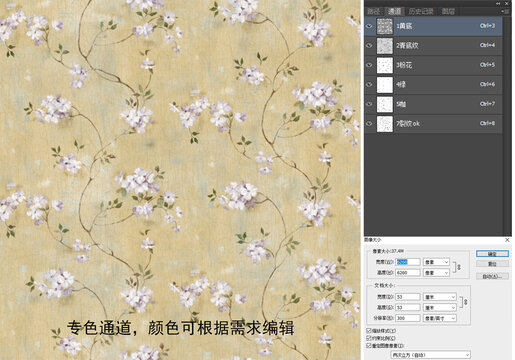Image resolution: width=515 pixels, height=360 pixels.
Task: Switch to the 路径 (Paths) tab
Action: click(374, 11)
